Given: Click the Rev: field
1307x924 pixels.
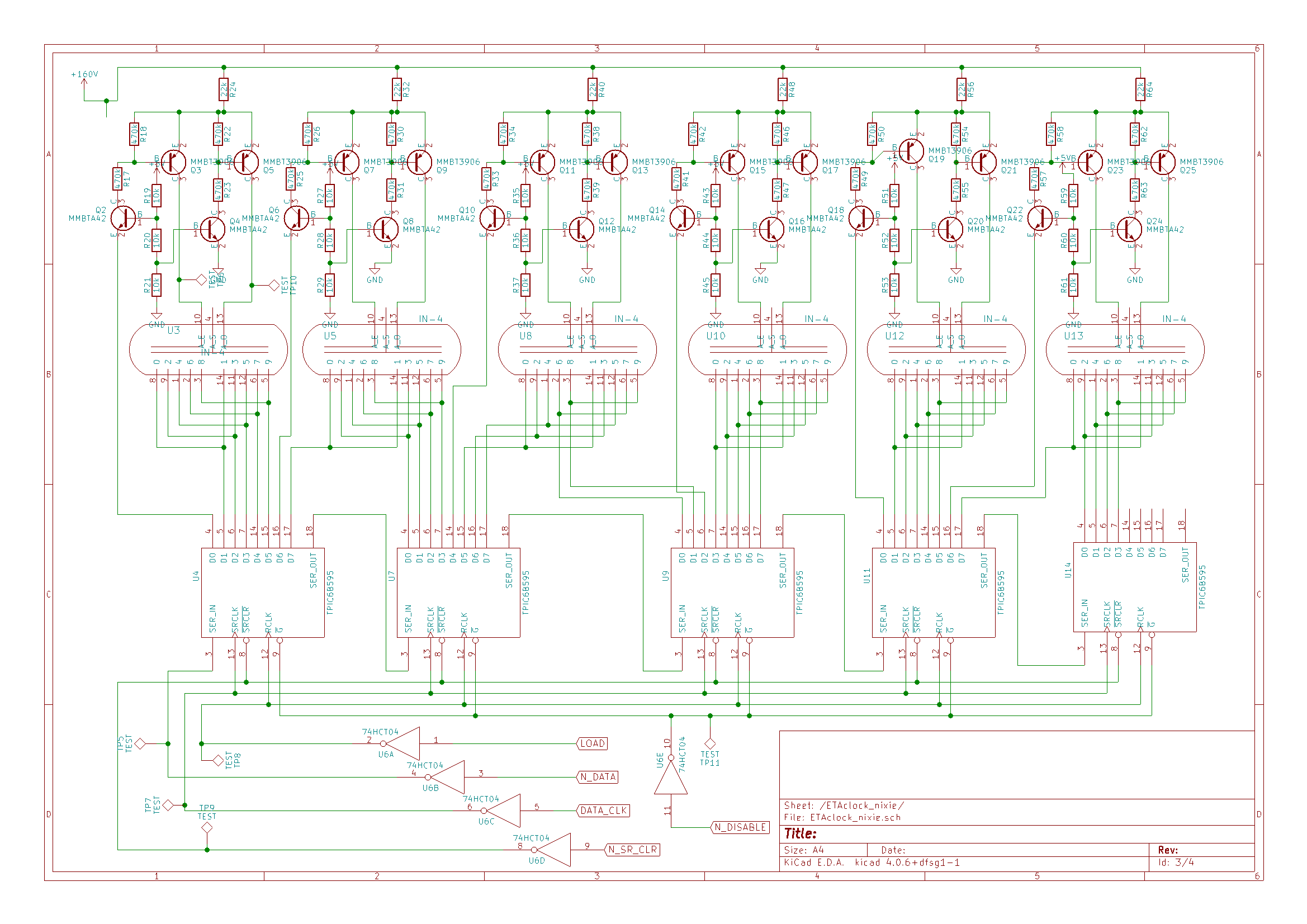Looking at the screenshot, I should point(1168,850).
